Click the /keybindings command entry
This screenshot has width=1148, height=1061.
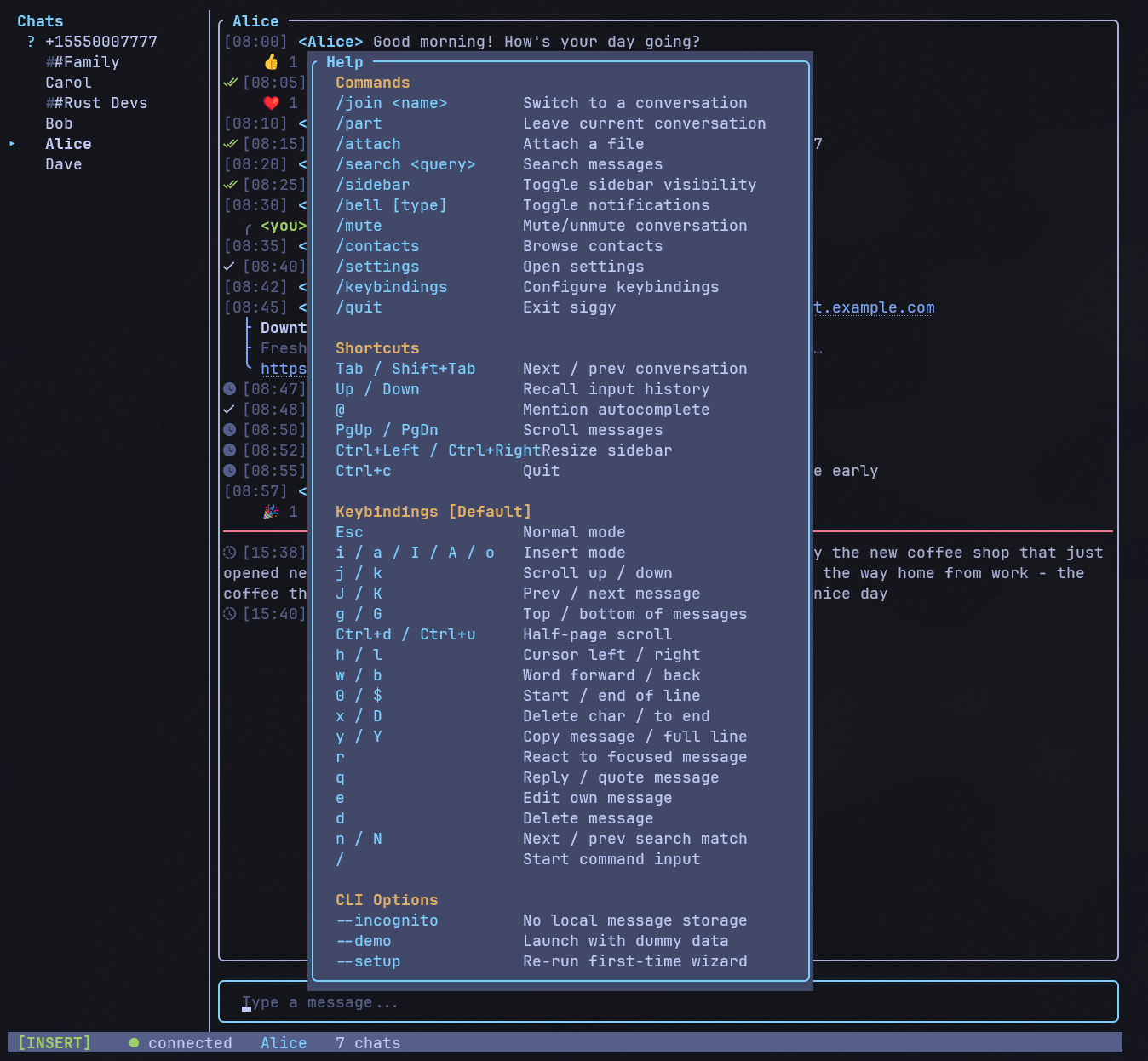tap(391, 287)
